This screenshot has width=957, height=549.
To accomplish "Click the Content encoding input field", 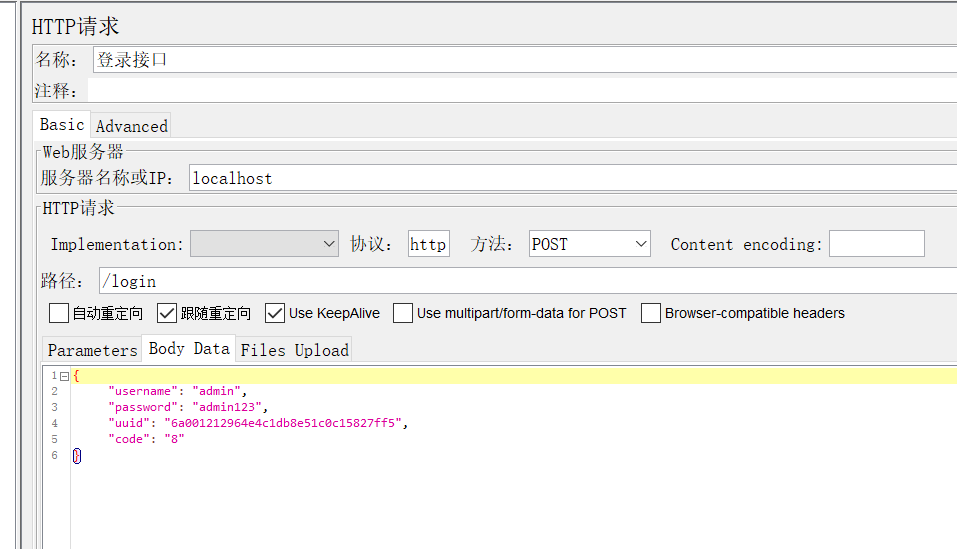I will pyautogui.click(x=876, y=244).
